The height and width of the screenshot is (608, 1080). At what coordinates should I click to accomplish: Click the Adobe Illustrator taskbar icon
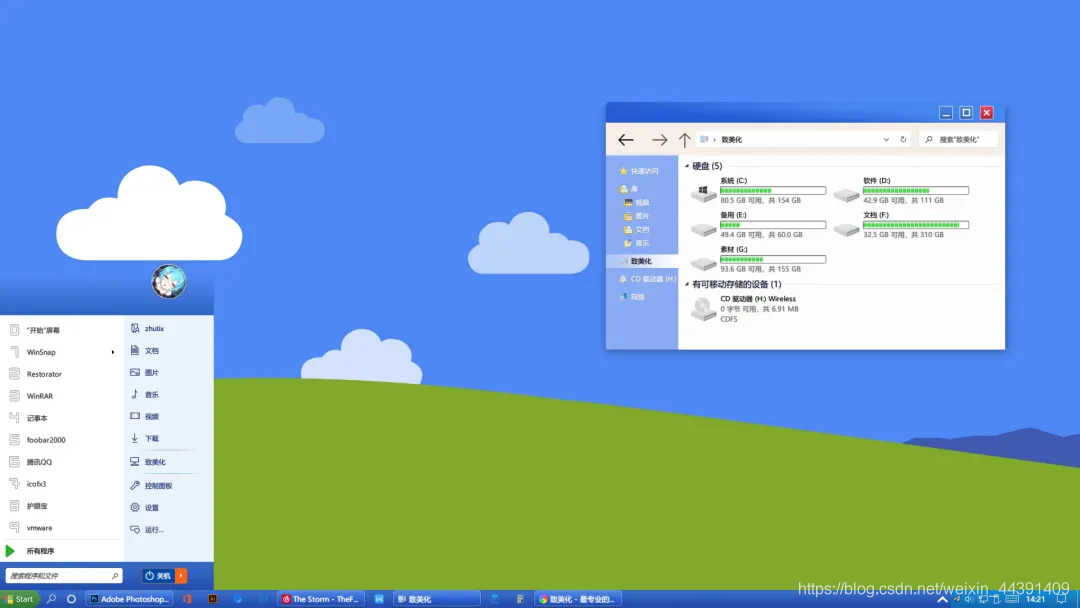click(213, 599)
